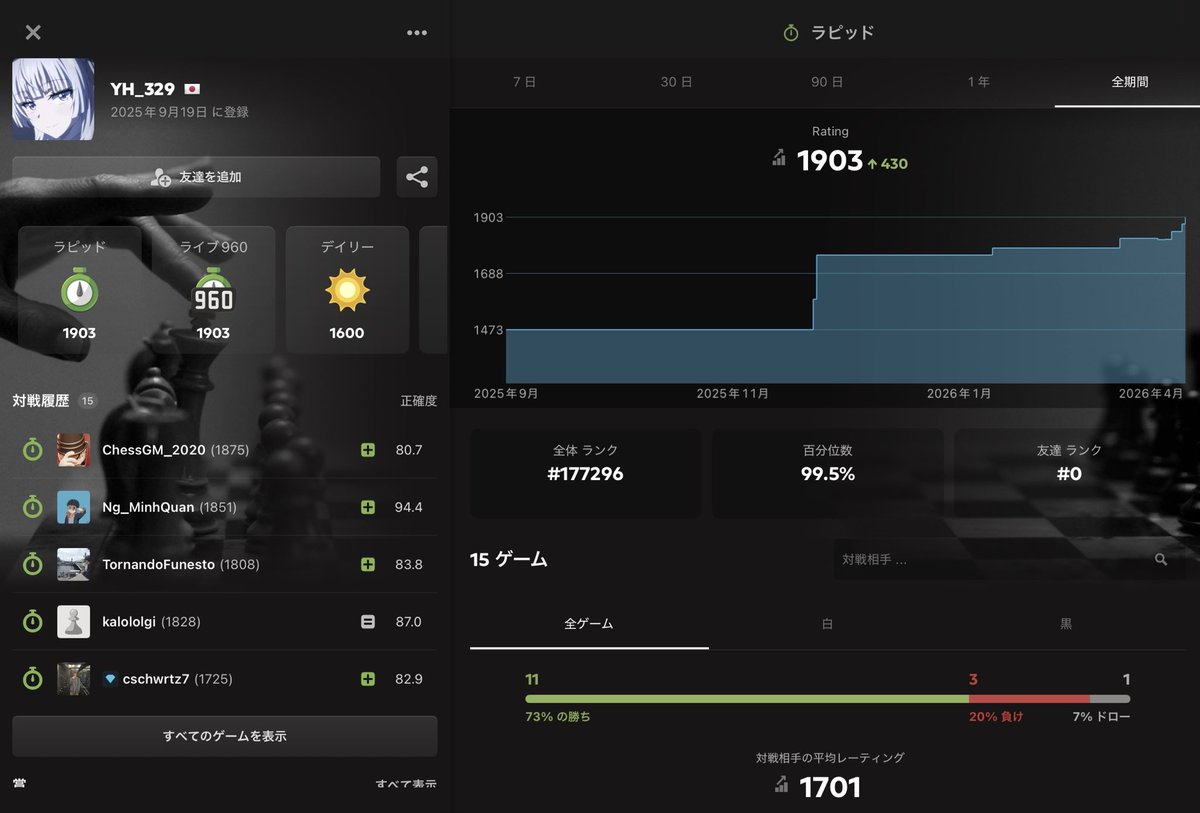Click accuracy value 94.4
The width and height of the screenshot is (1200, 813).
click(409, 507)
